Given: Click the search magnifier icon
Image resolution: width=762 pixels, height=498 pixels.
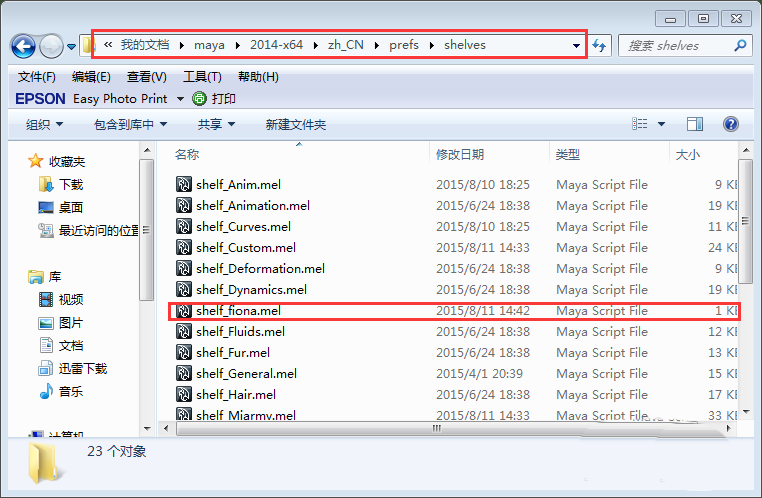Looking at the screenshot, I should pos(740,46).
